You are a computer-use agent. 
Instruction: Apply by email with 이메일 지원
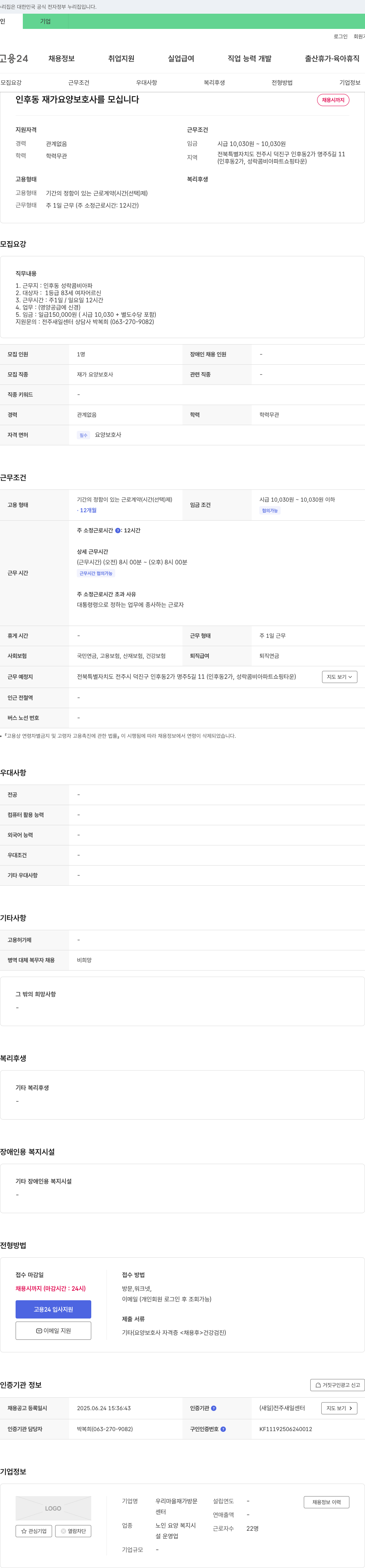54,1331
